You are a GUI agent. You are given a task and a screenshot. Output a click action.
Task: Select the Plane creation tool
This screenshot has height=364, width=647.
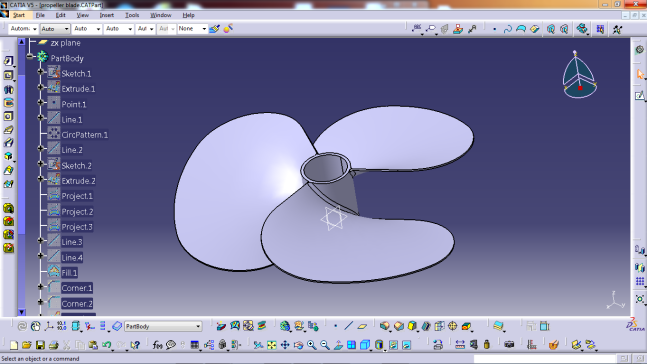362,326
